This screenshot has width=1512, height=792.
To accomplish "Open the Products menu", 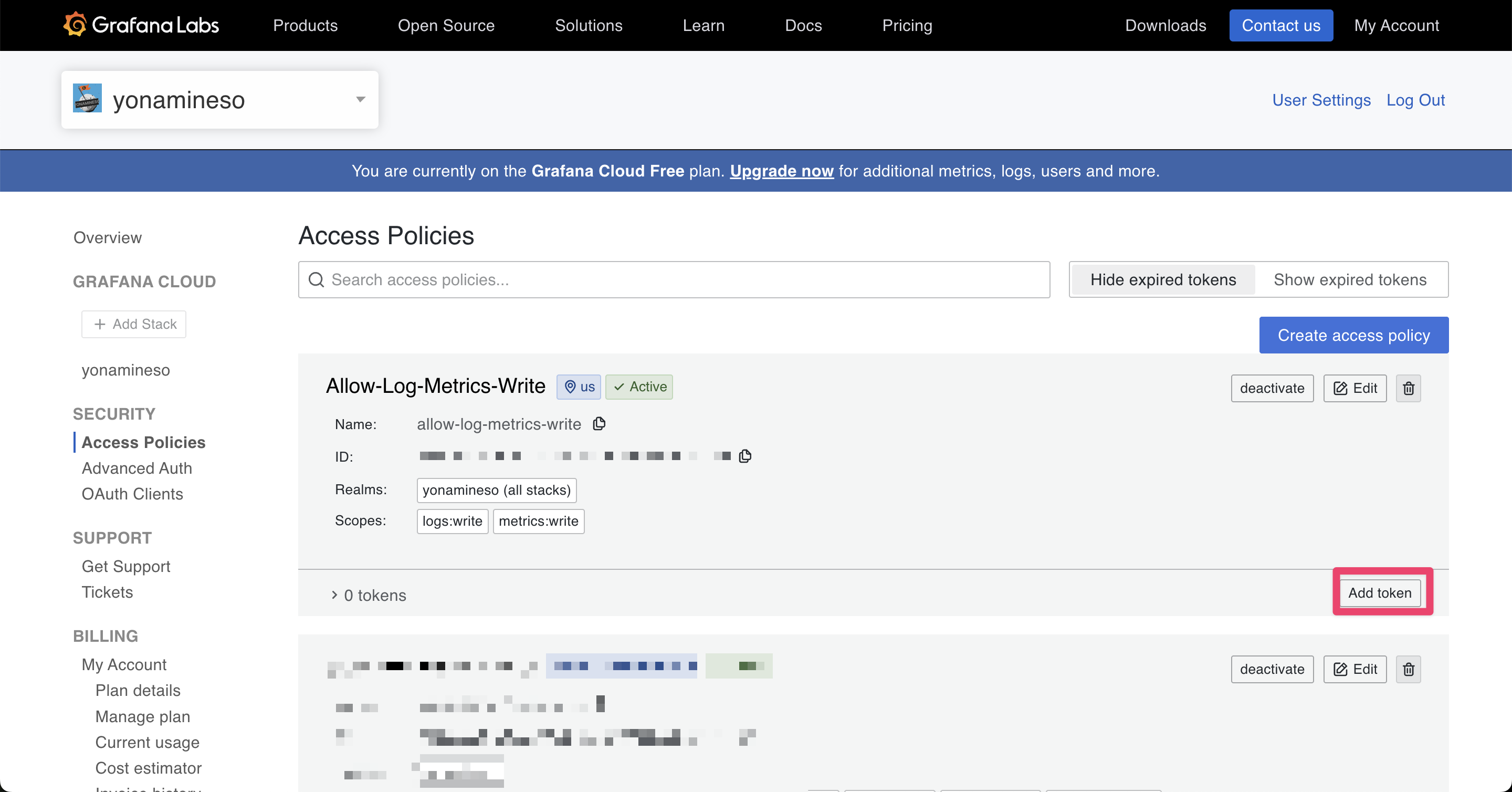I will (x=305, y=25).
